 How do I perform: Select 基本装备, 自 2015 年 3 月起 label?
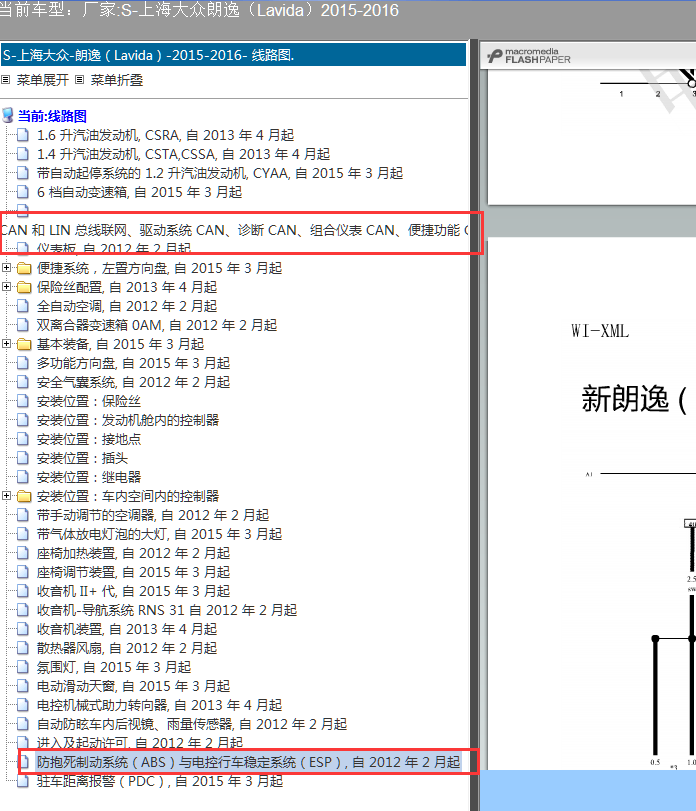point(120,344)
